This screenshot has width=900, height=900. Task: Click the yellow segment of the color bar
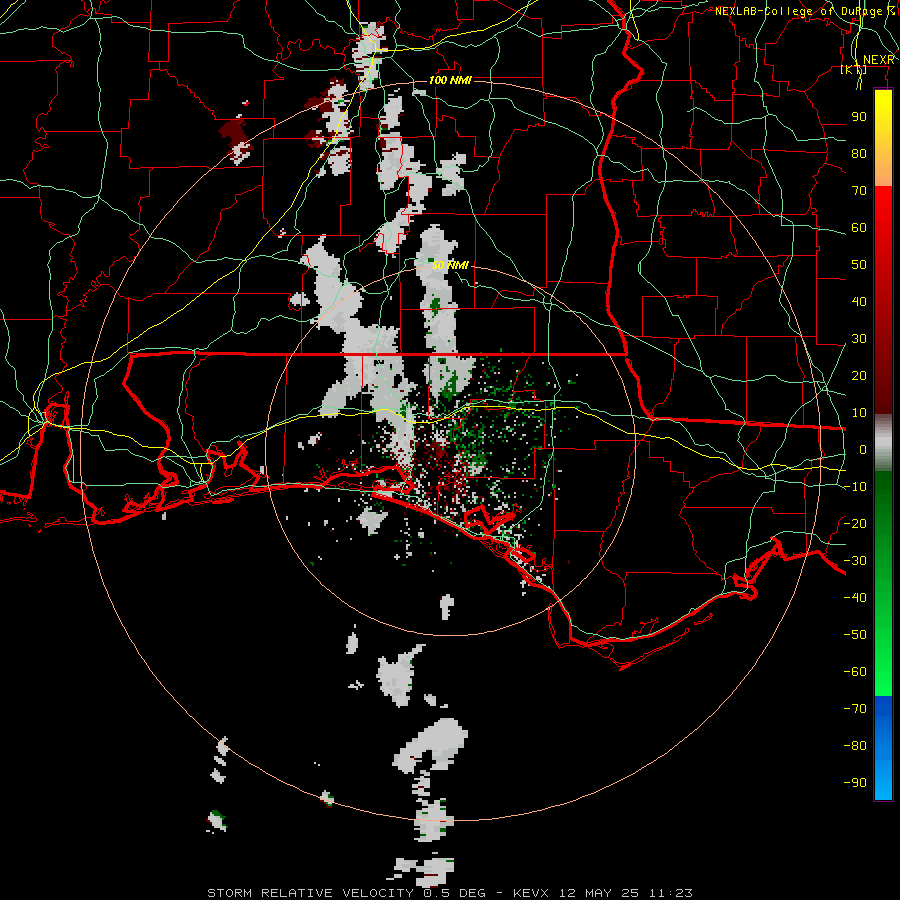[x=883, y=138]
